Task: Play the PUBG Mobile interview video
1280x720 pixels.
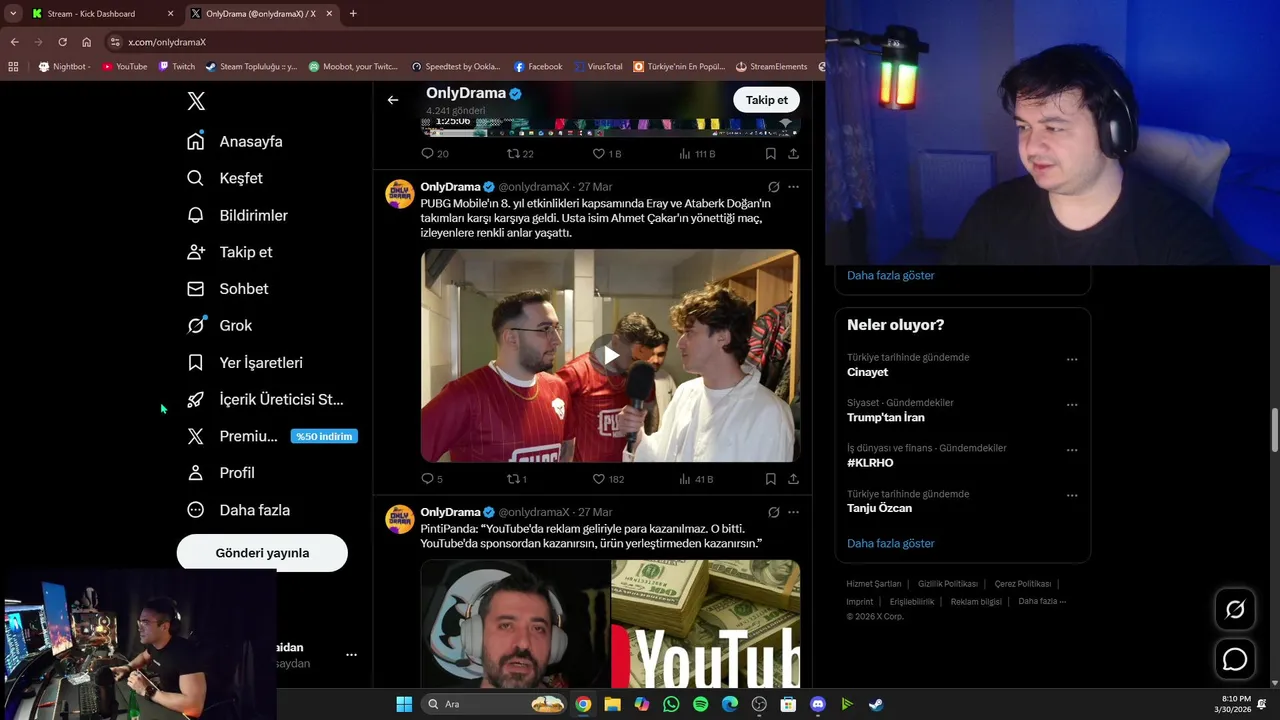Action: point(610,355)
